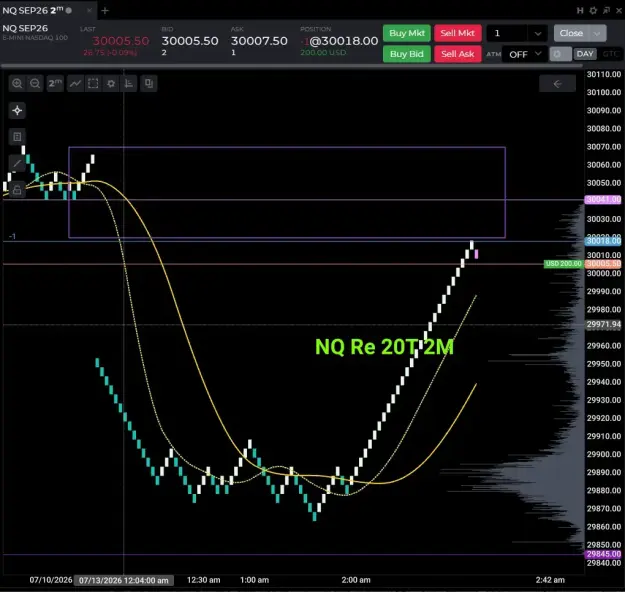The height and width of the screenshot is (592, 625).
Task: Click the NQ SEP26 instrument name
Action: [x=25, y=28]
